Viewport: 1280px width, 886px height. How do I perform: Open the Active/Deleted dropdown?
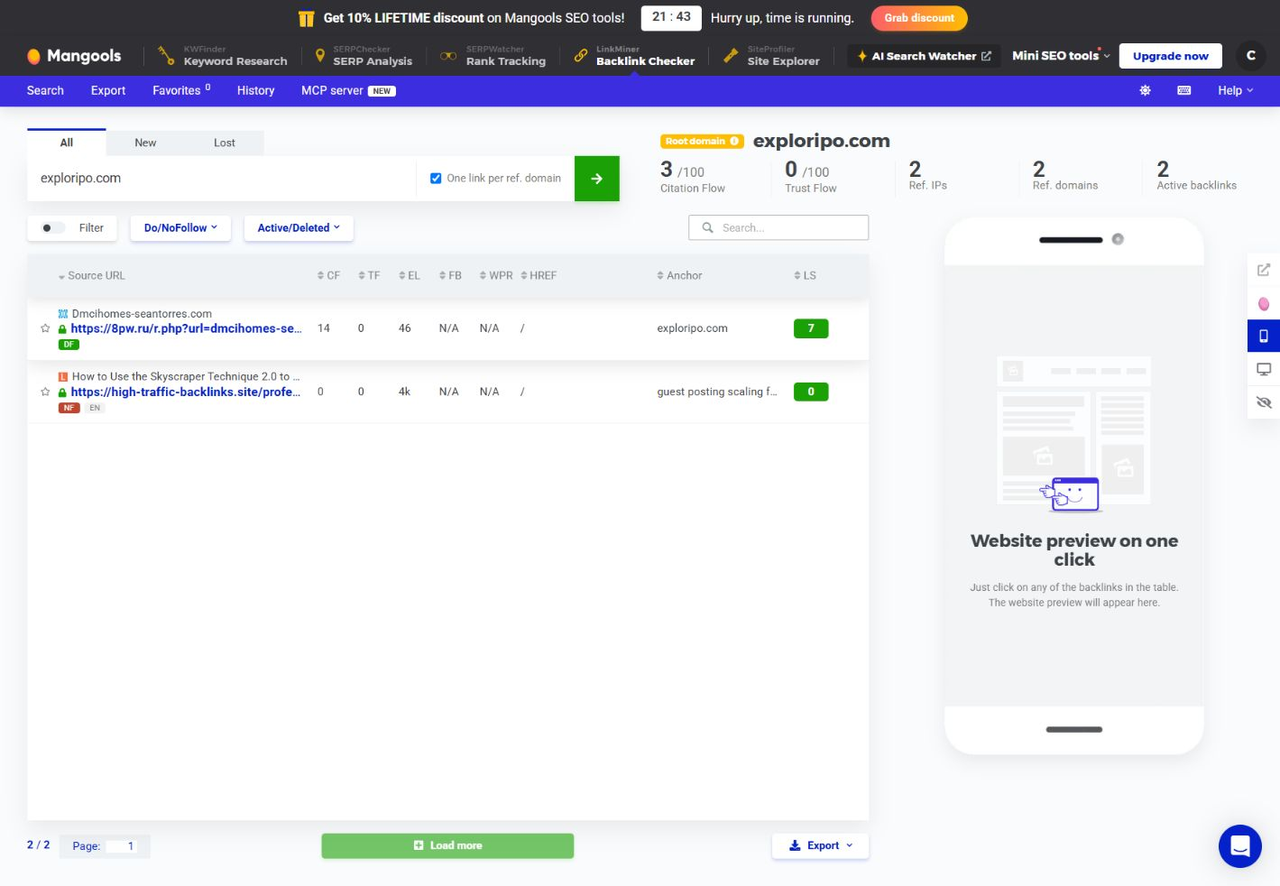coord(298,228)
